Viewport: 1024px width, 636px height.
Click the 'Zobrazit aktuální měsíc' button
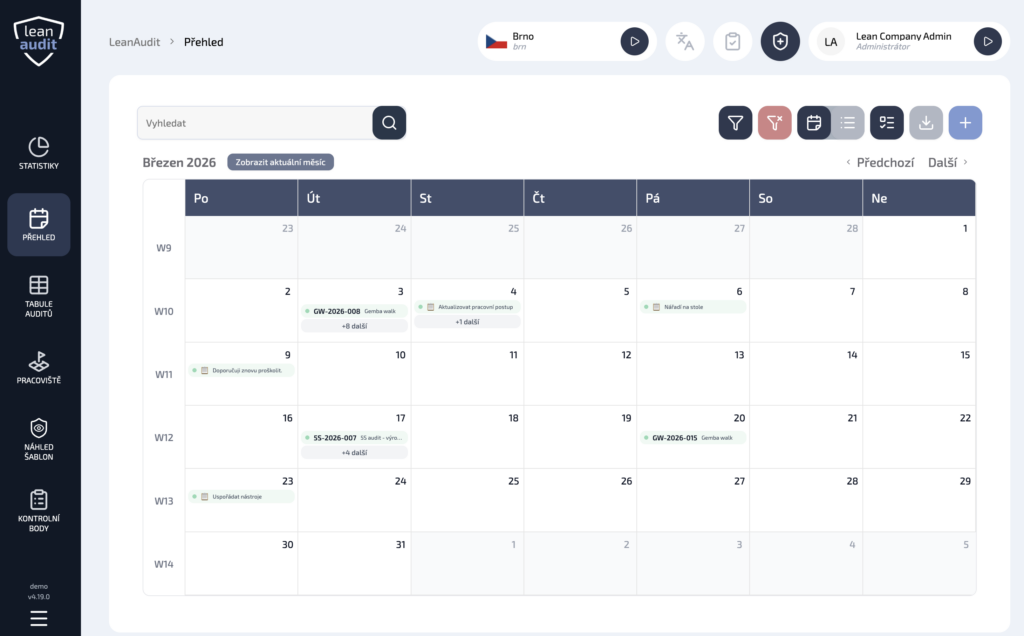pos(280,162)
